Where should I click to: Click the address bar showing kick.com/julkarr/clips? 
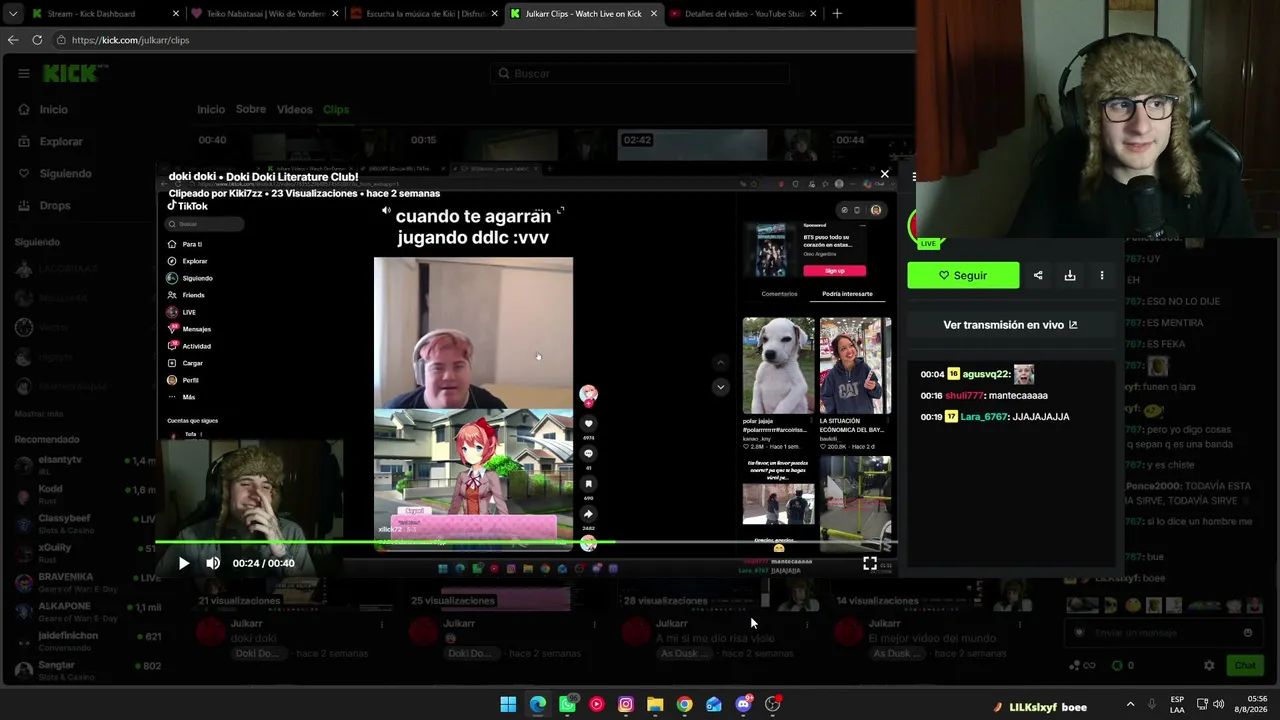coord(480,40)
